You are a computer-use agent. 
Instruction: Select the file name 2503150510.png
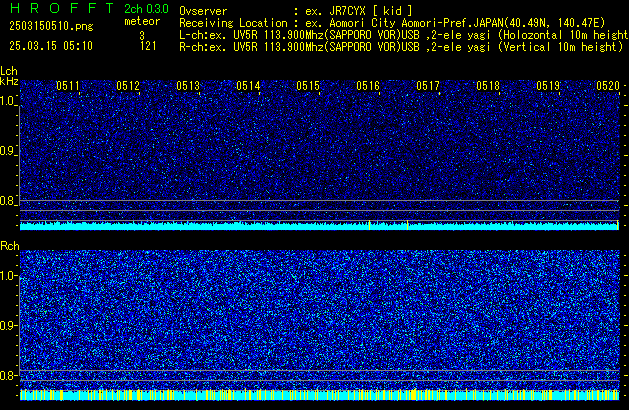pos(51,26)
